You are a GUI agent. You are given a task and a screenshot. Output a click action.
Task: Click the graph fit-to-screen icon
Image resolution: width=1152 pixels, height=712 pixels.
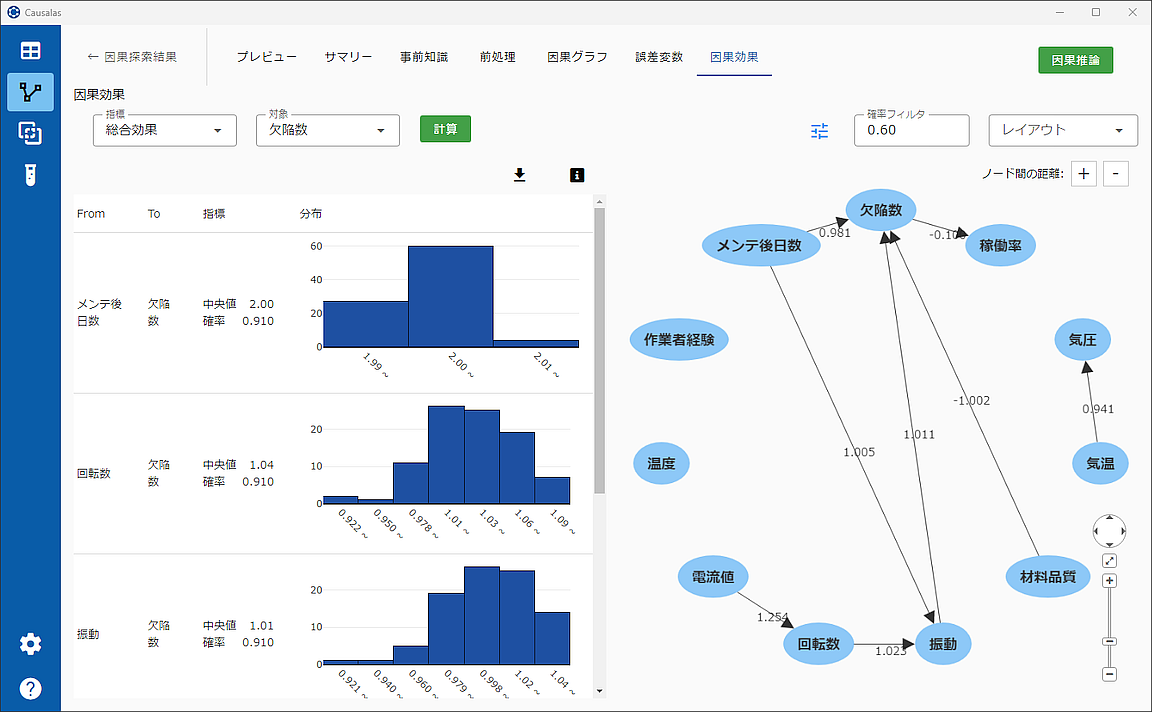tap(1109, 561)
